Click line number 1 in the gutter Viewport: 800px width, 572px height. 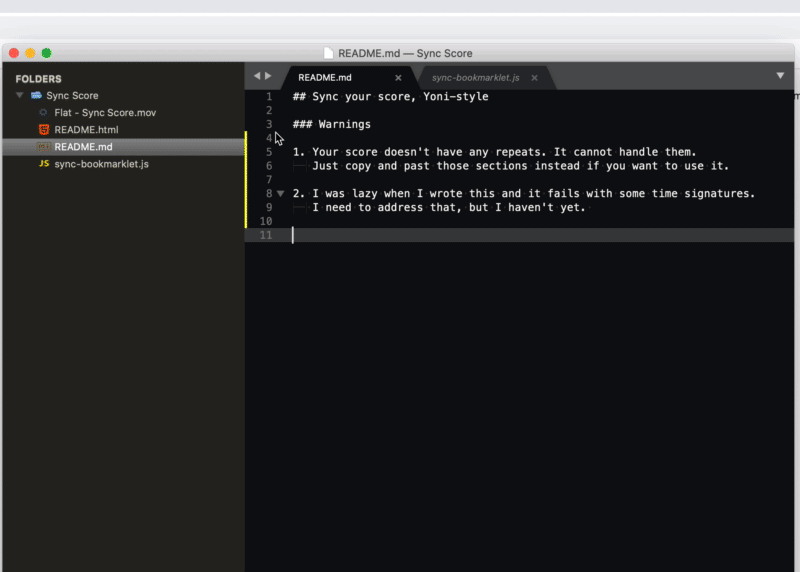click(269, 96)
